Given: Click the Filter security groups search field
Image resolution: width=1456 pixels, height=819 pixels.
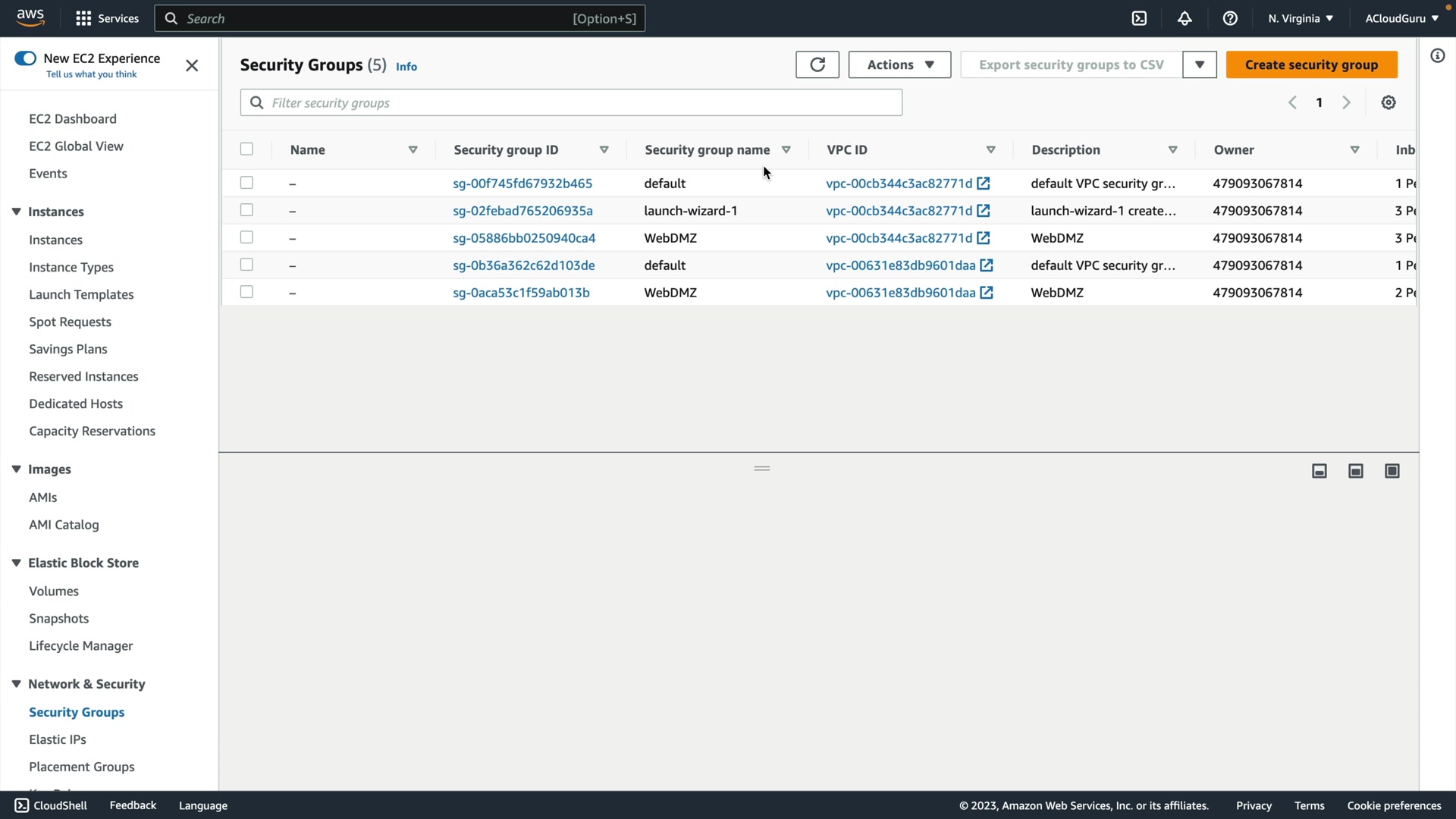Looking at the screenshot, I should 571,102.
